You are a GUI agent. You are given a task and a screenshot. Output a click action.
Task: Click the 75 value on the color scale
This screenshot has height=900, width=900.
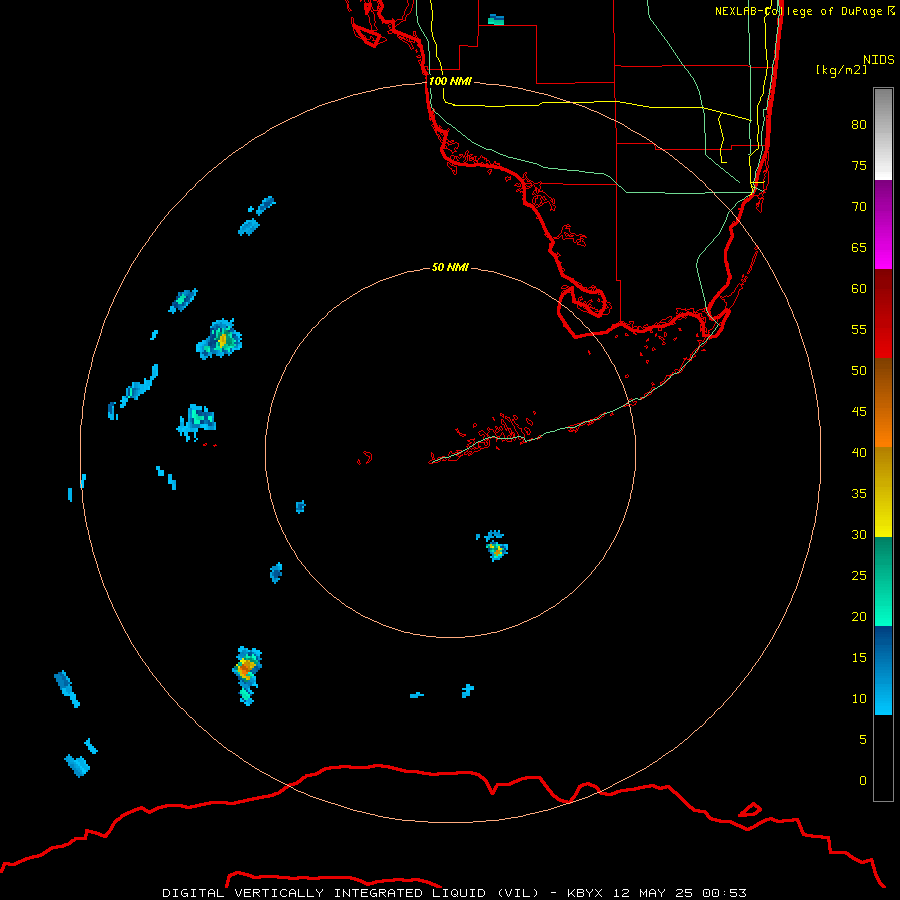[859, 166]
